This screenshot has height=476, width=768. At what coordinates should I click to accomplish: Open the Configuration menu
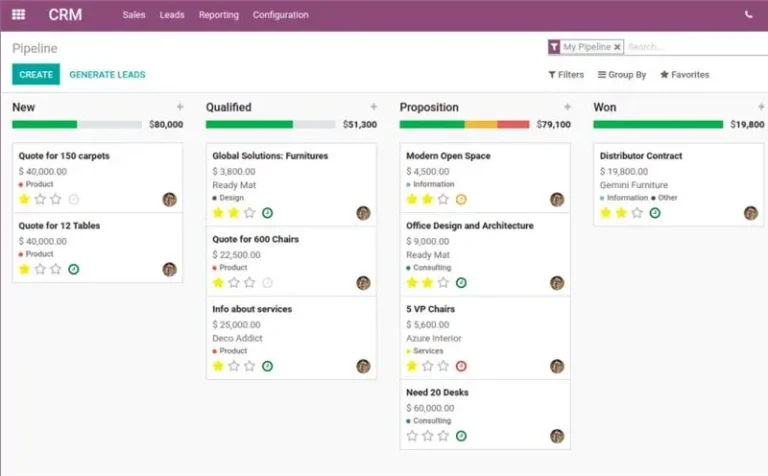pyautogui.click(x=280, y=15)
